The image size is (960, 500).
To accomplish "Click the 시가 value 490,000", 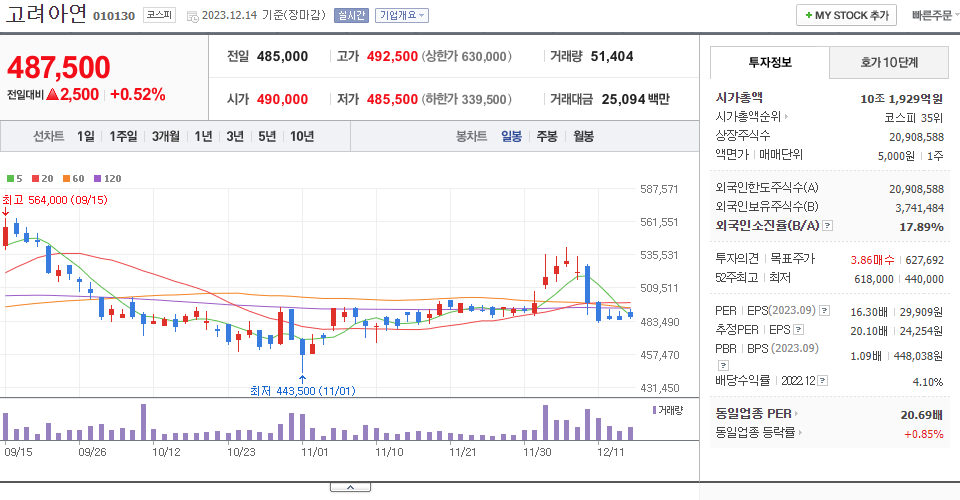I will [282, 99].
